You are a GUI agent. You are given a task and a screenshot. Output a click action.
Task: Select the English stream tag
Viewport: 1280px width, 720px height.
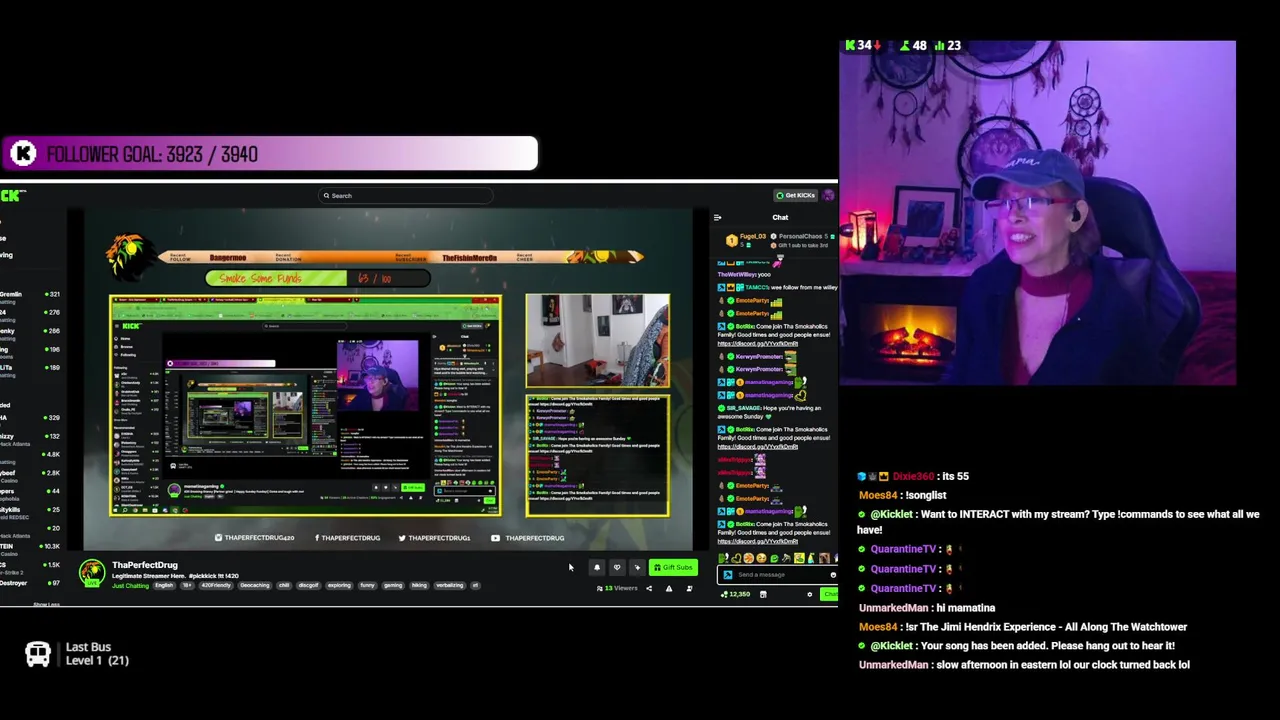click(164, 585)
